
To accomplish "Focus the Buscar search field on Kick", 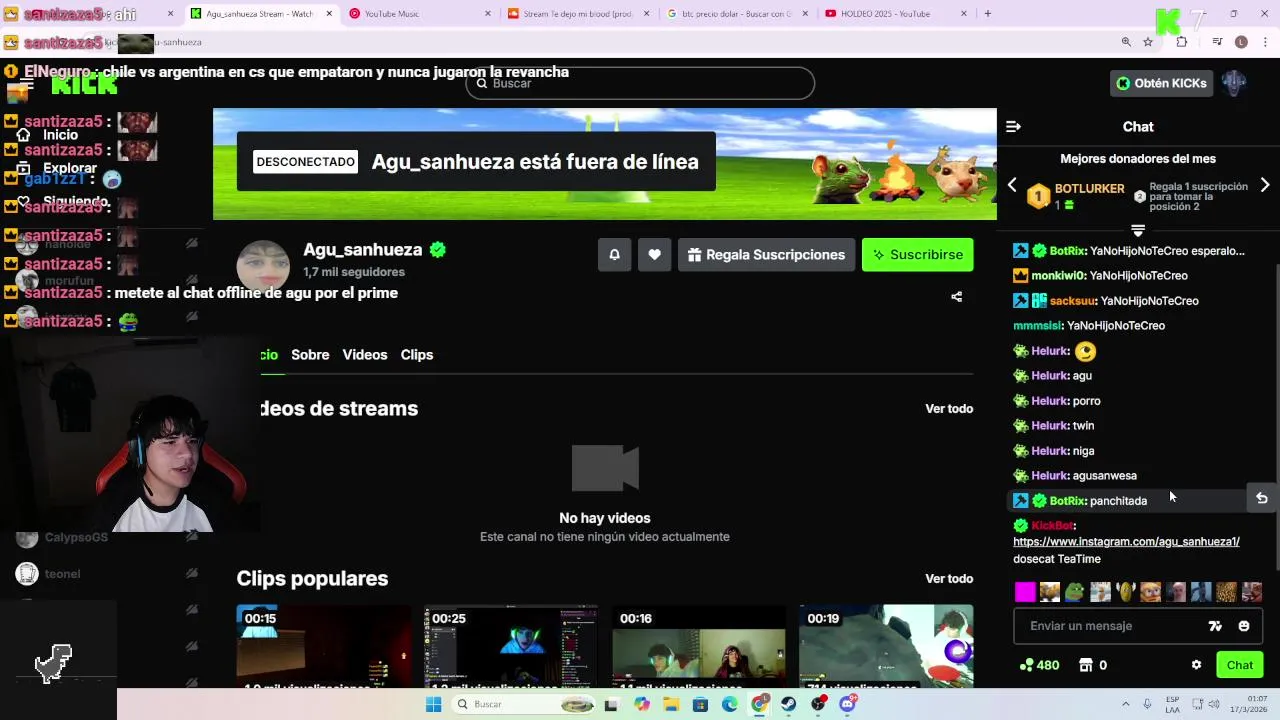I will pyautogui.click(x=640, y=83).
